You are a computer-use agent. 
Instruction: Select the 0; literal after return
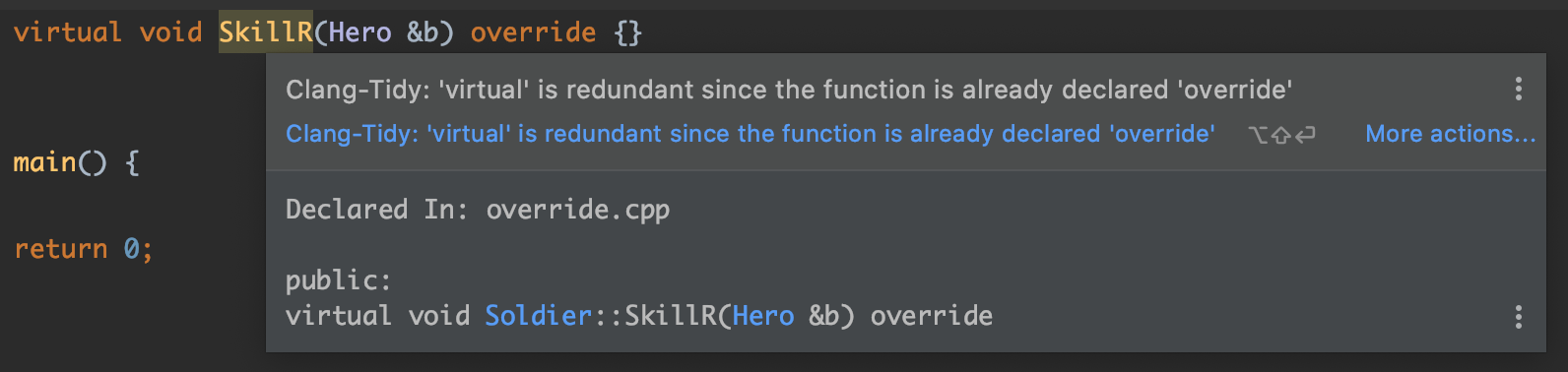(x=138, y=249)
